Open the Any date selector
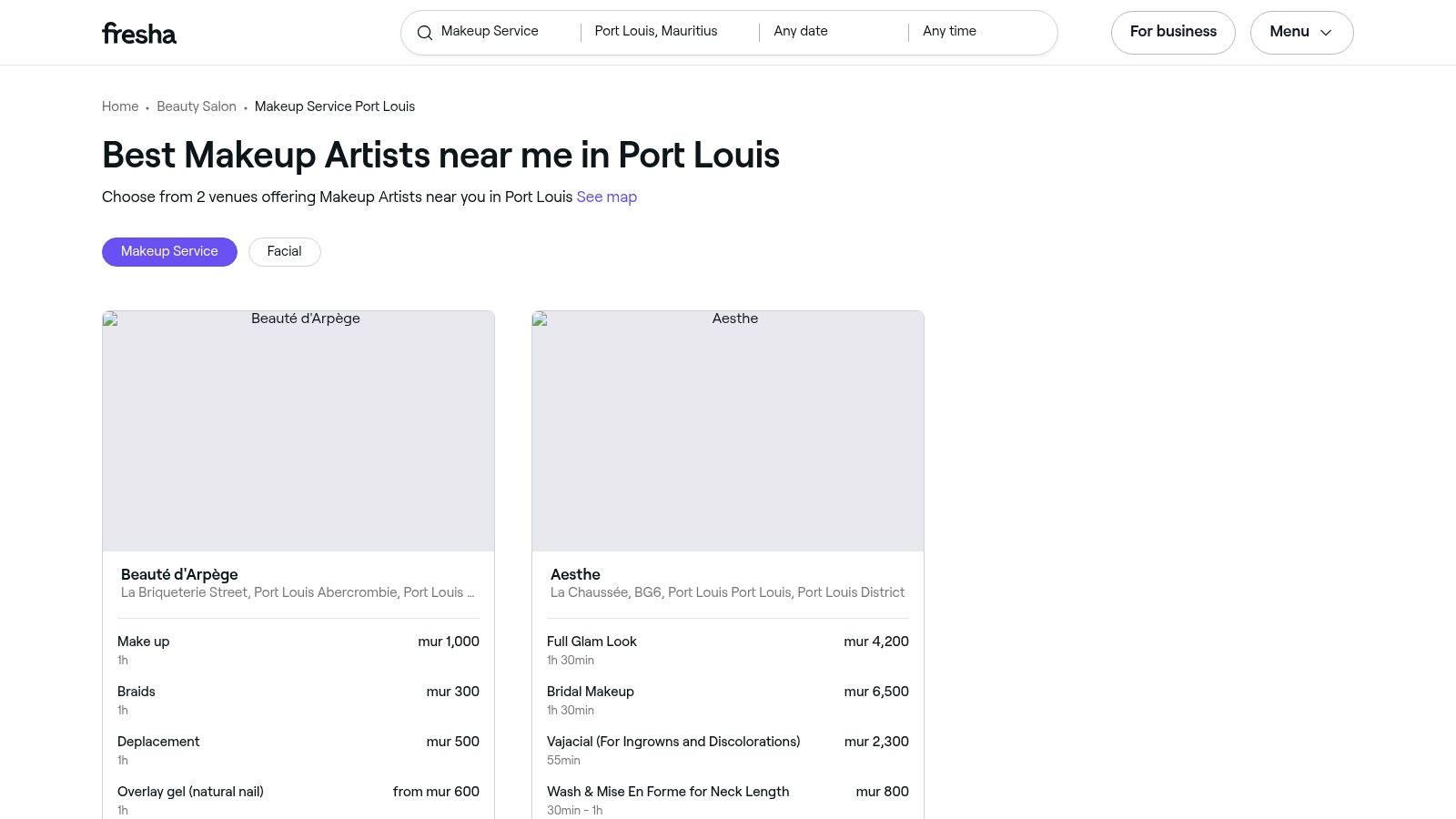The height and width of the screenshot is (819, 1456). (x=801, y=32)
